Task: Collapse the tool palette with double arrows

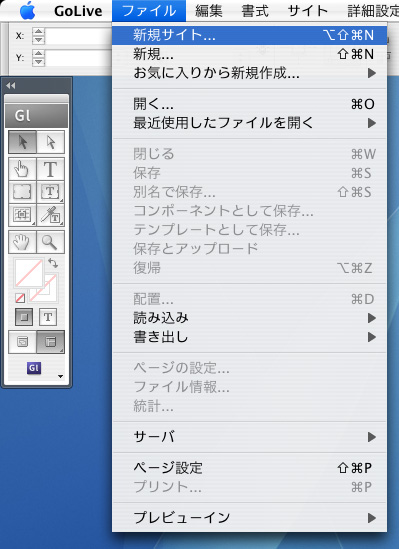Action: (x=10, y=85)
